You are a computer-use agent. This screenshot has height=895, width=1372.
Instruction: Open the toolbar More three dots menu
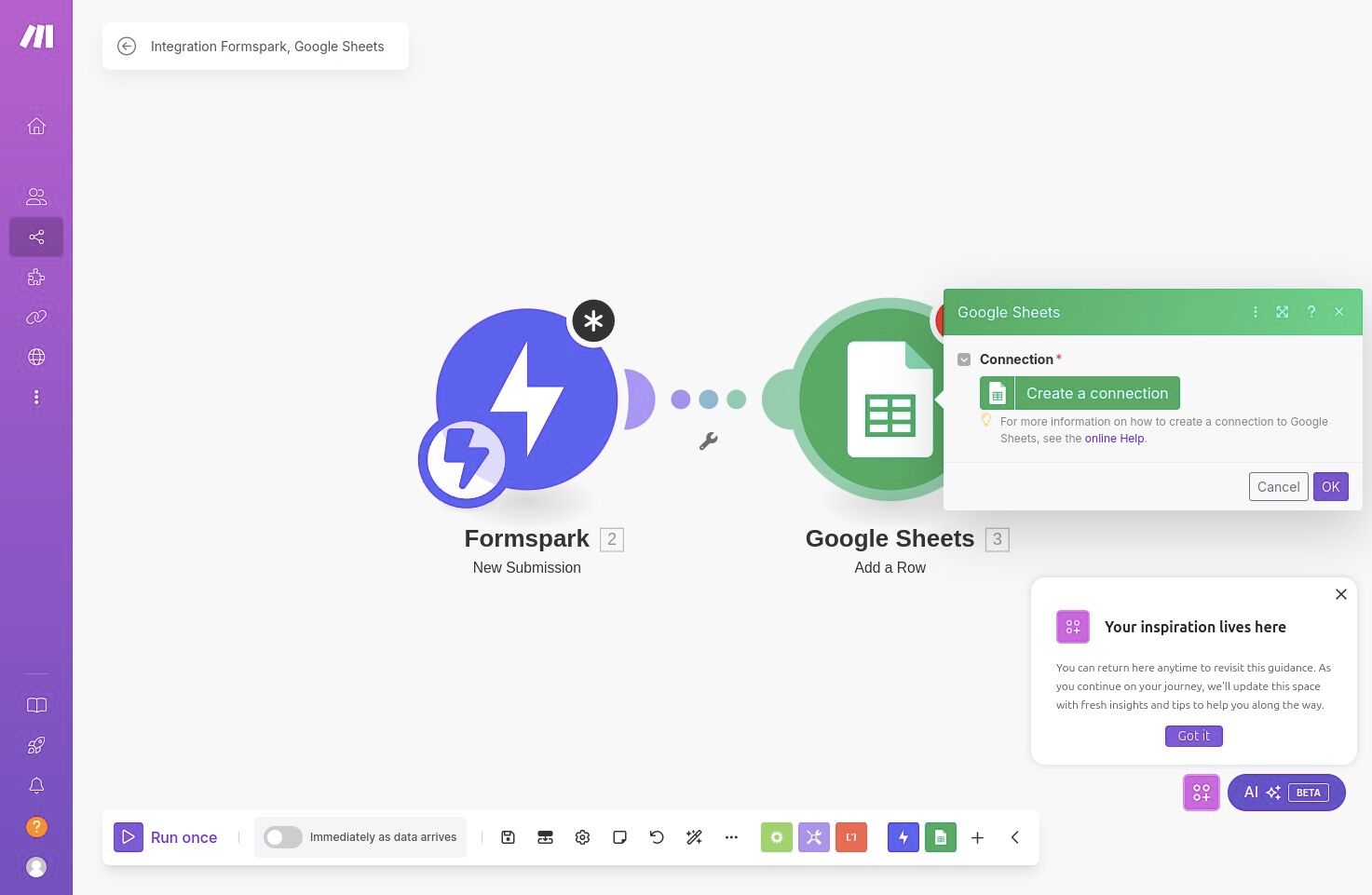(x=731, y=837)
